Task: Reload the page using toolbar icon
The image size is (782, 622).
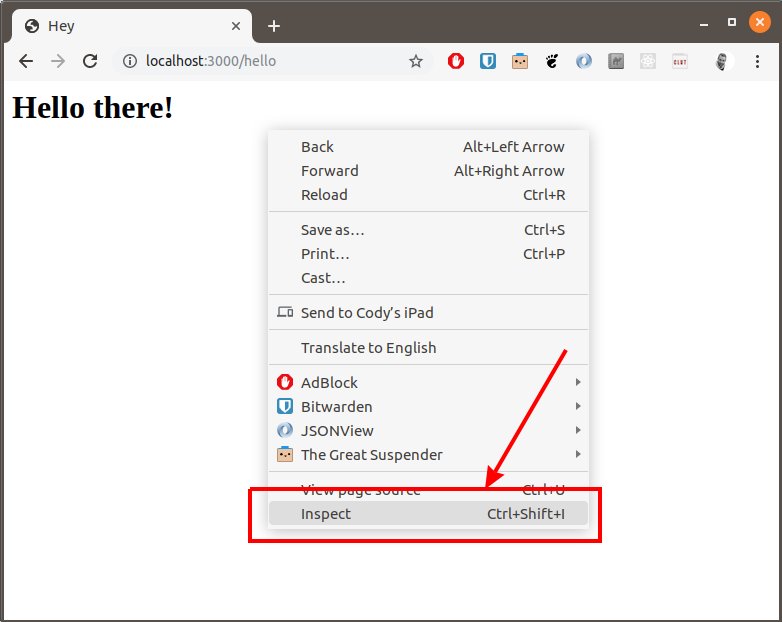Action: click(x=90, y=61)
